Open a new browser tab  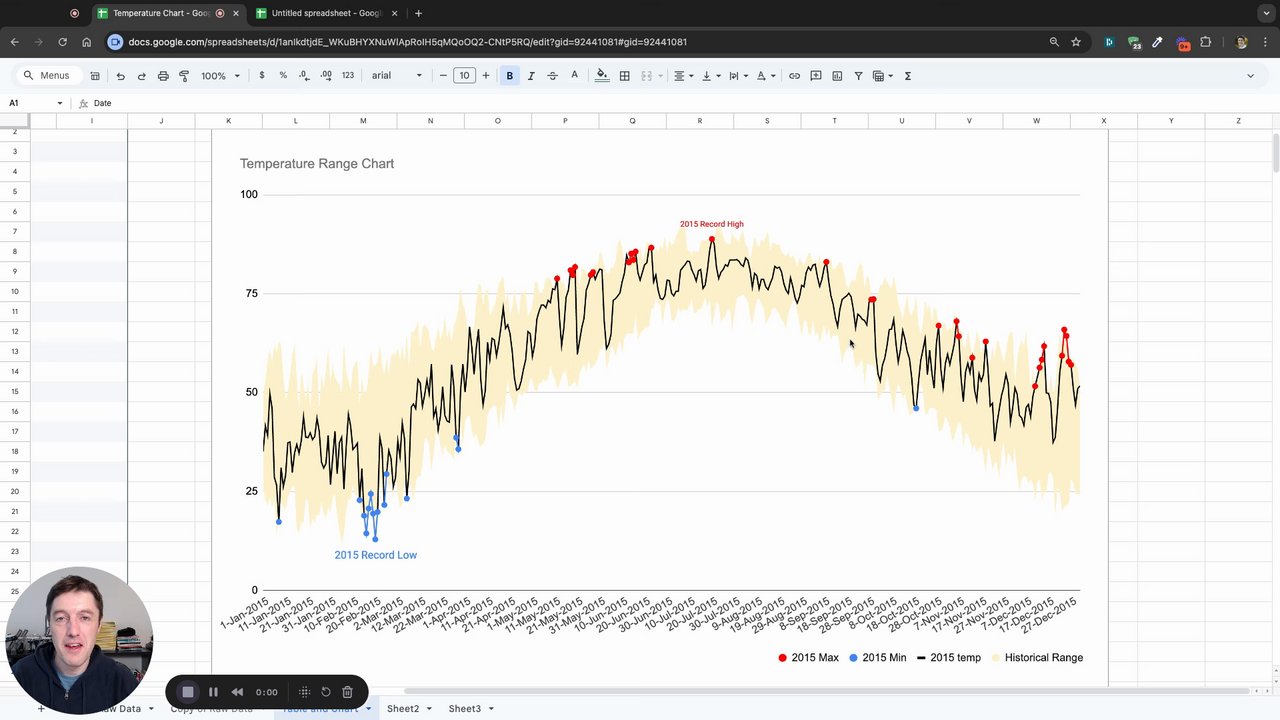coord(418,13)
